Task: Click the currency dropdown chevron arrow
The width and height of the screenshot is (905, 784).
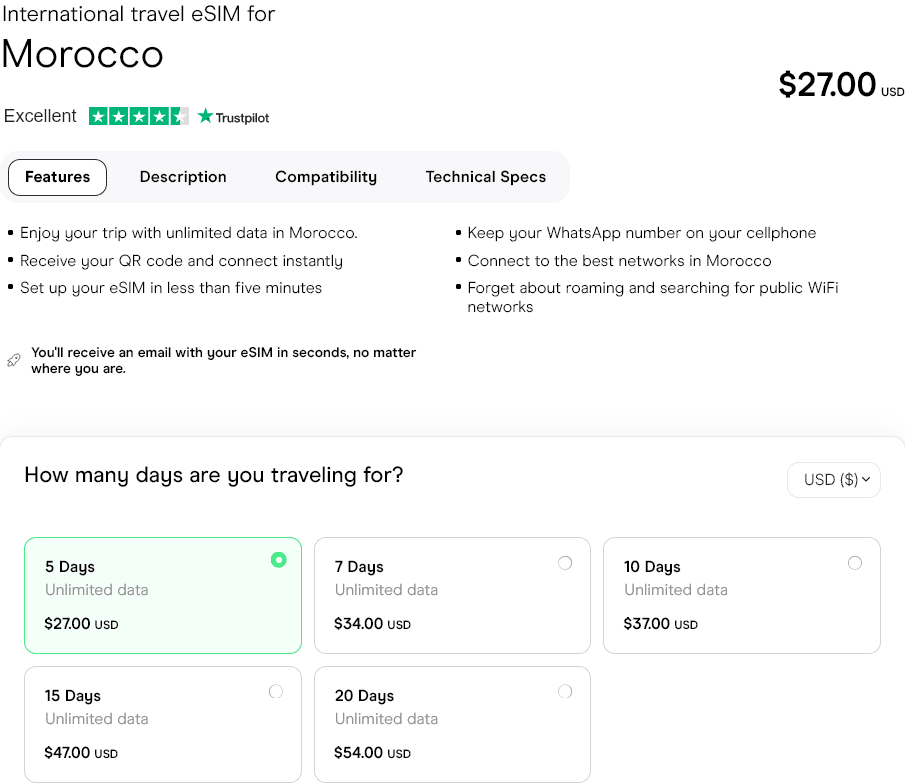Action: point(866,480)
